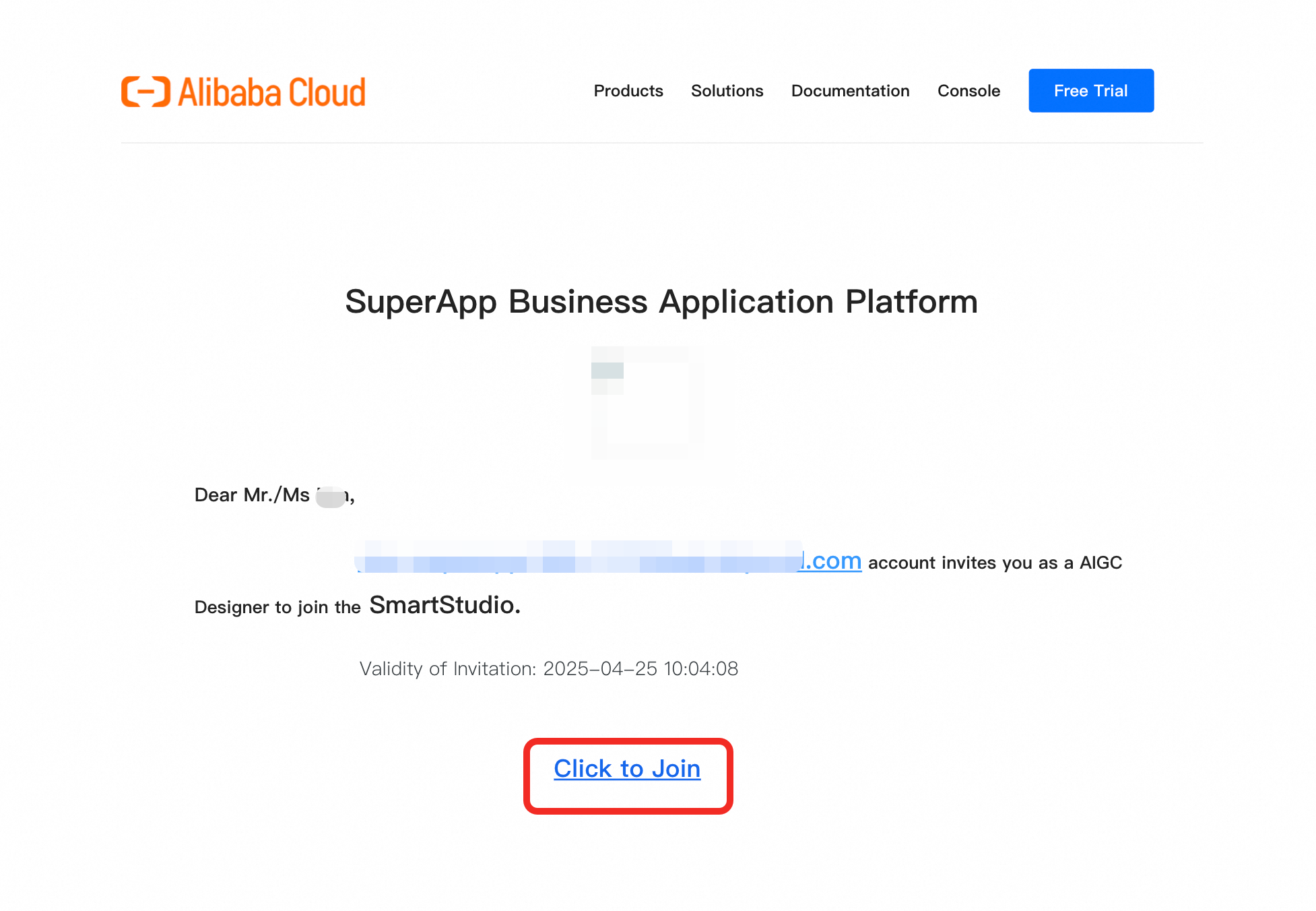Click the blurred image below the title
Viewport: 1316px width, 911px height.
(648, 402)
